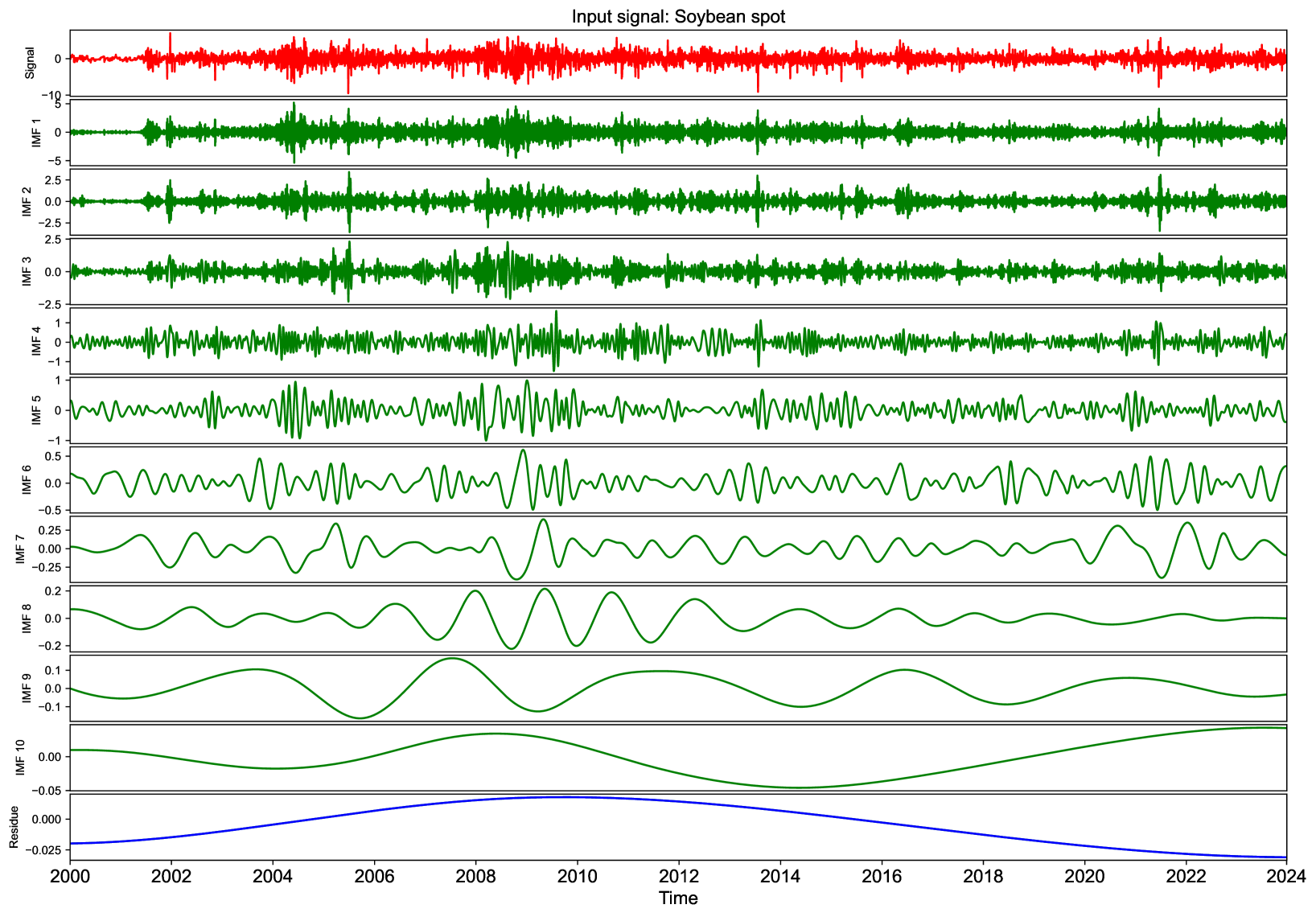The width and height of the screenshot is (1316, 917).
Task: Click the 2.5 tick of the IMF 3 panel
Action: point(54,240)
